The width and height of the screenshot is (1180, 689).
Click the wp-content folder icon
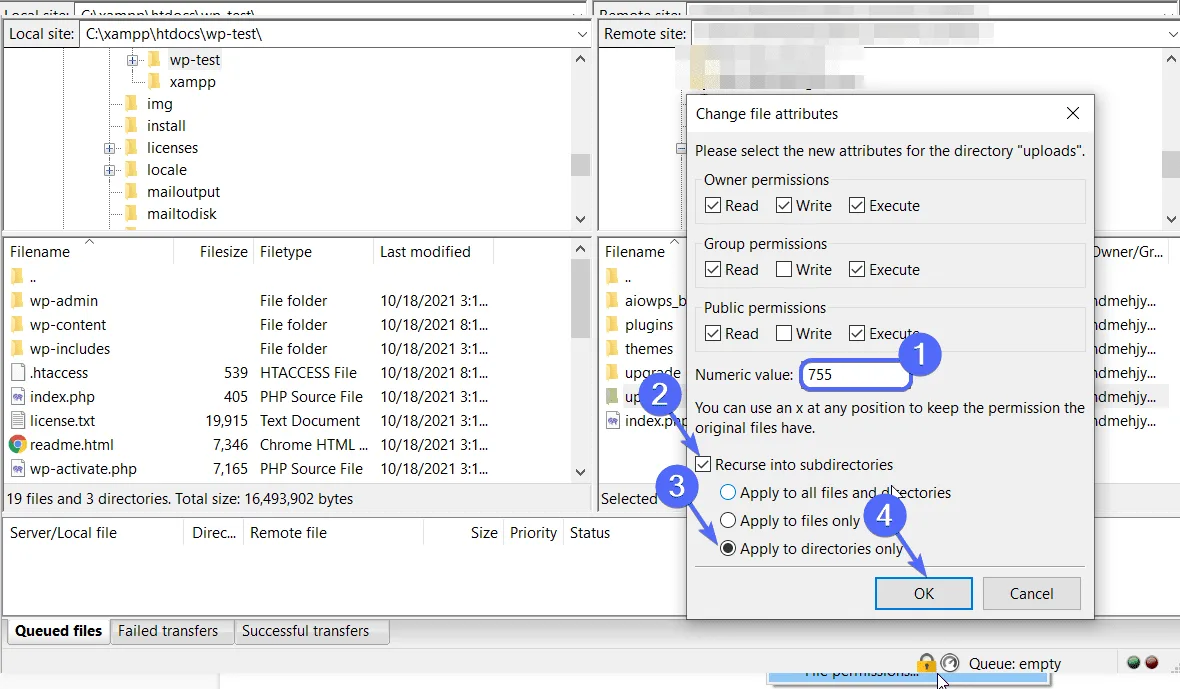point(17,325)
